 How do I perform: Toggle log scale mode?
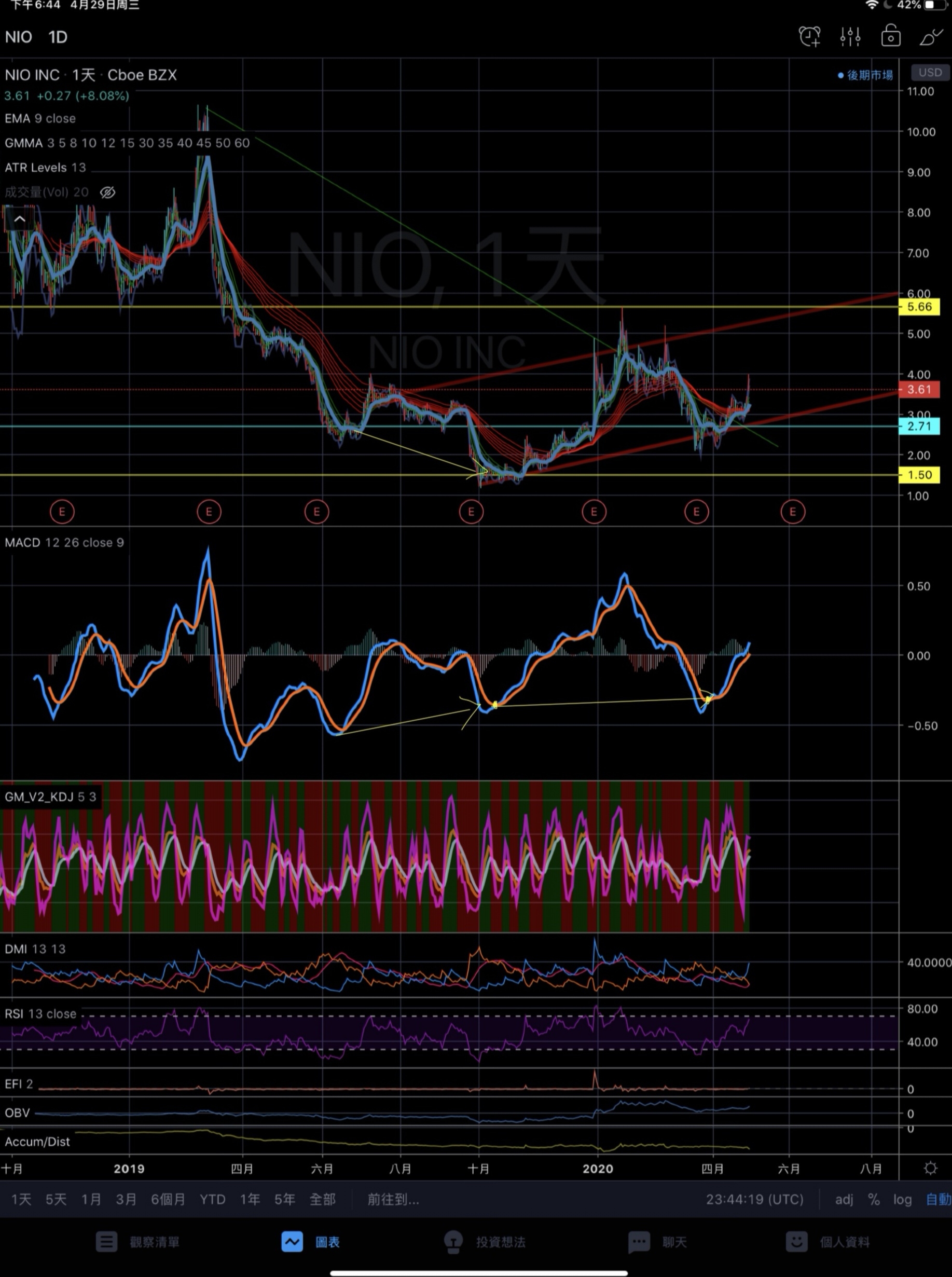(902, 1200)
